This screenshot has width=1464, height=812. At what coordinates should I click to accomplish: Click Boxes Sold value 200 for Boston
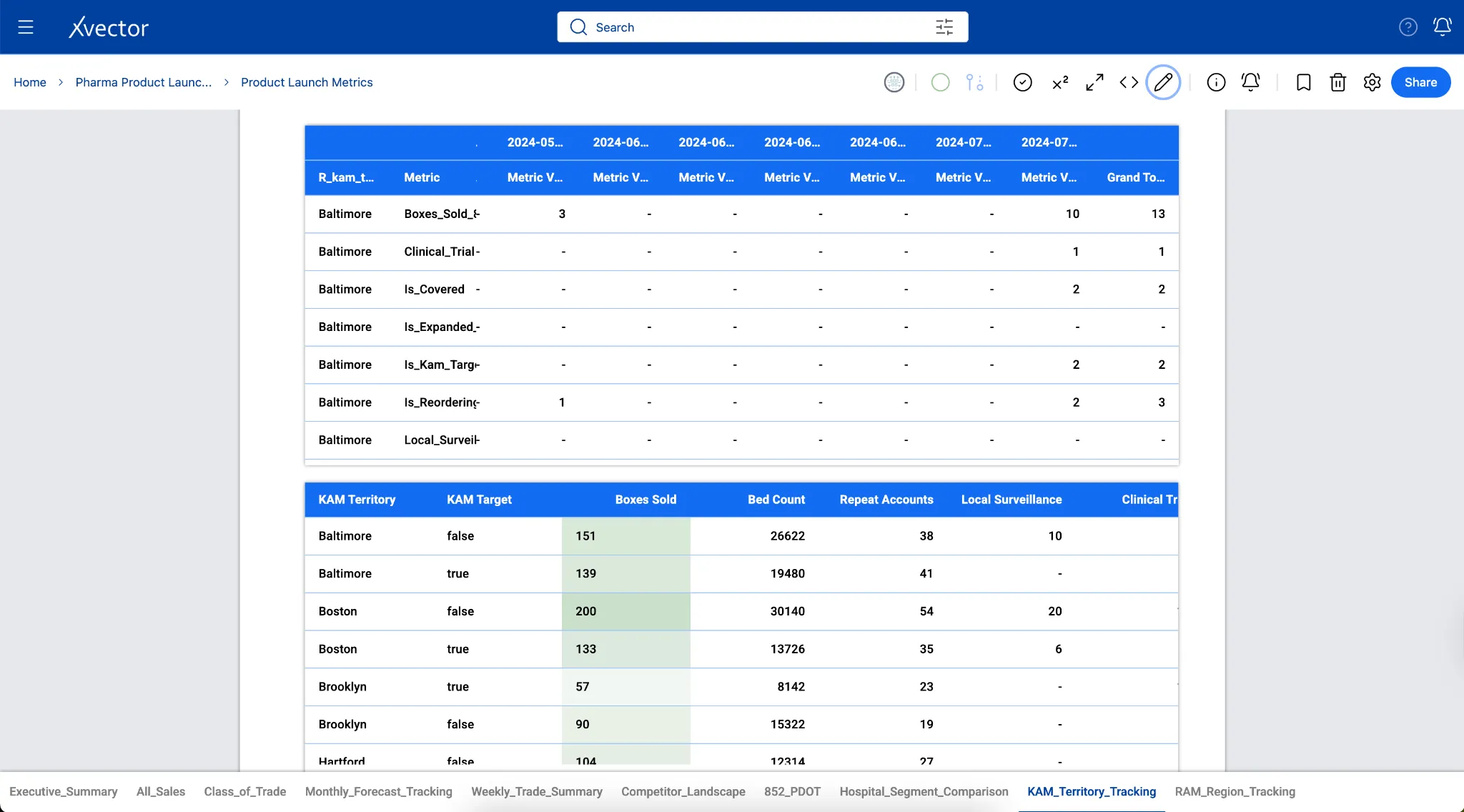tap(626, 611)
